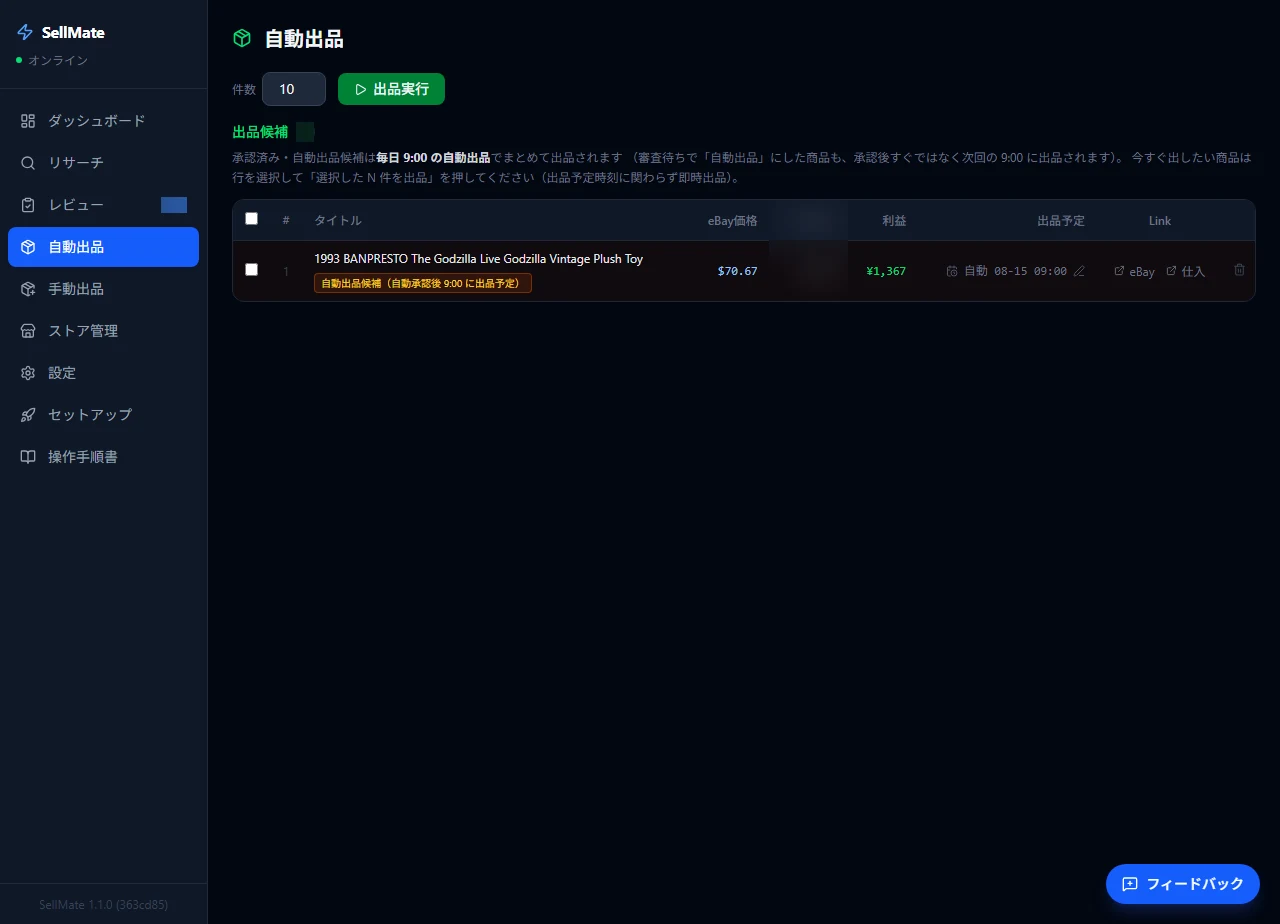The image size is (1280, 924).
Task: Click the 08-15 09:00 schedule time
Action: (1030, 271)
